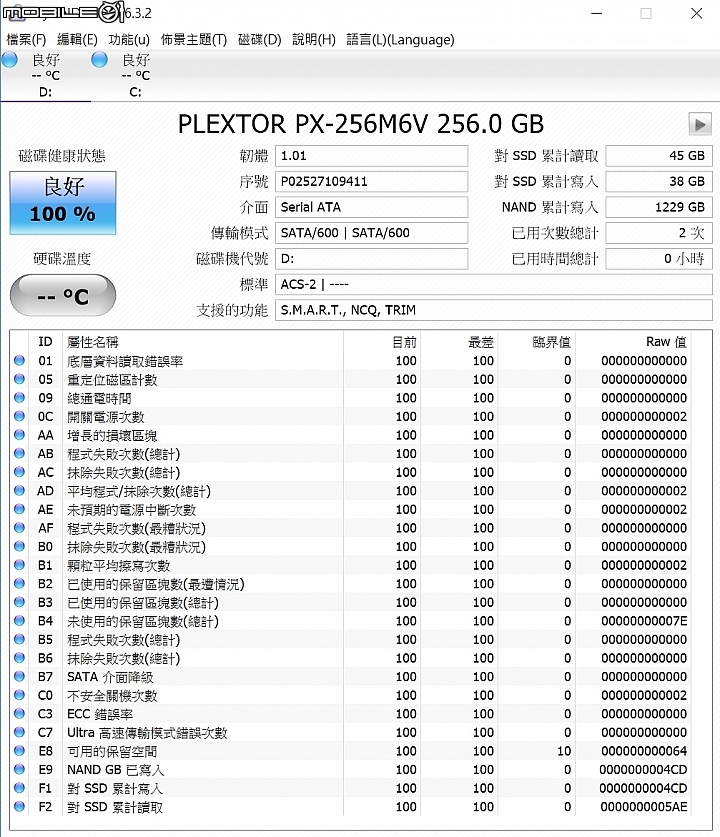720x837 pixels.
Task: Click the status dot for attribute B7
Action: coord(20,676)
